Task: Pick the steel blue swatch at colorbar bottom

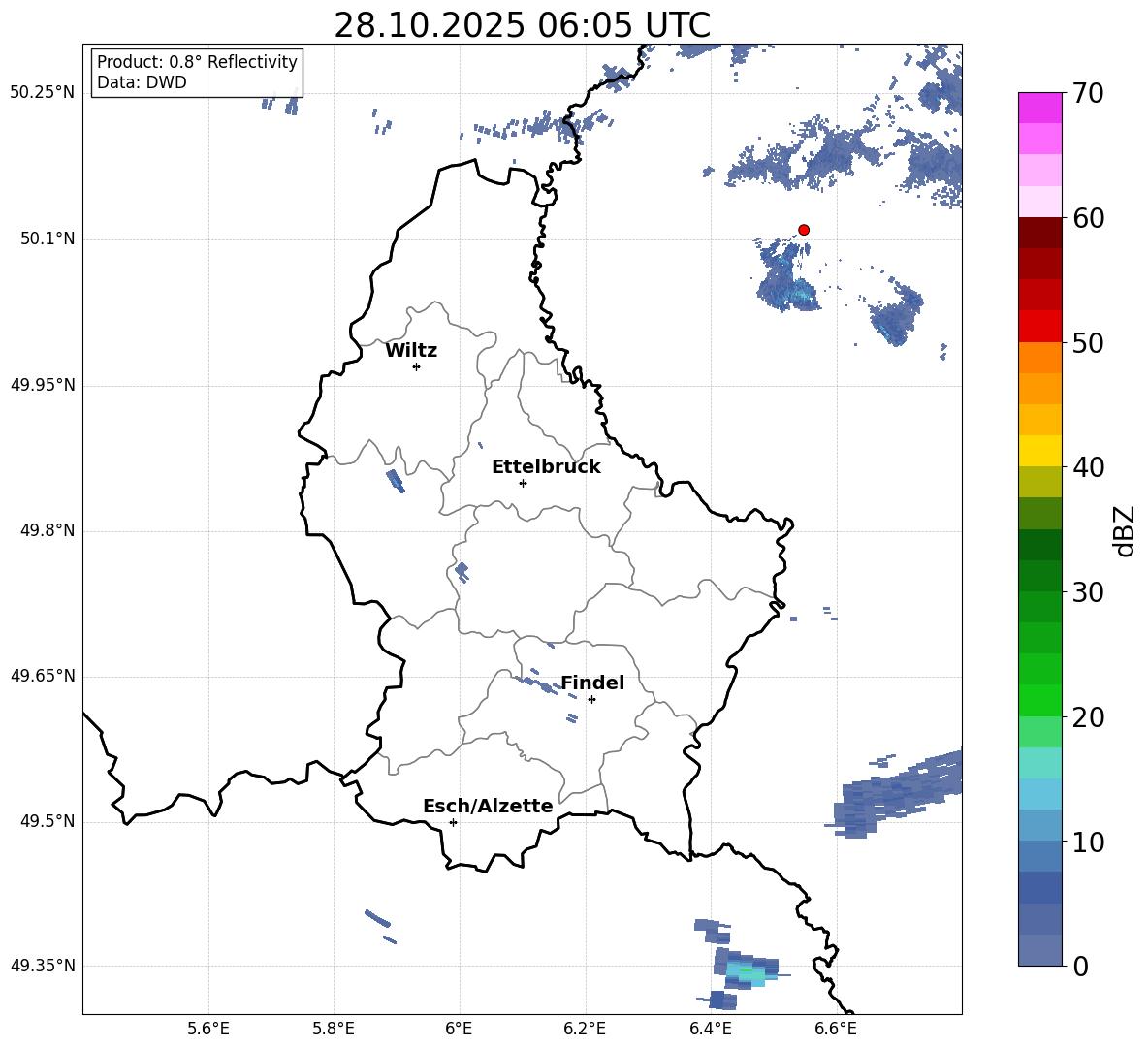Action: click(x=1039, y=950)
